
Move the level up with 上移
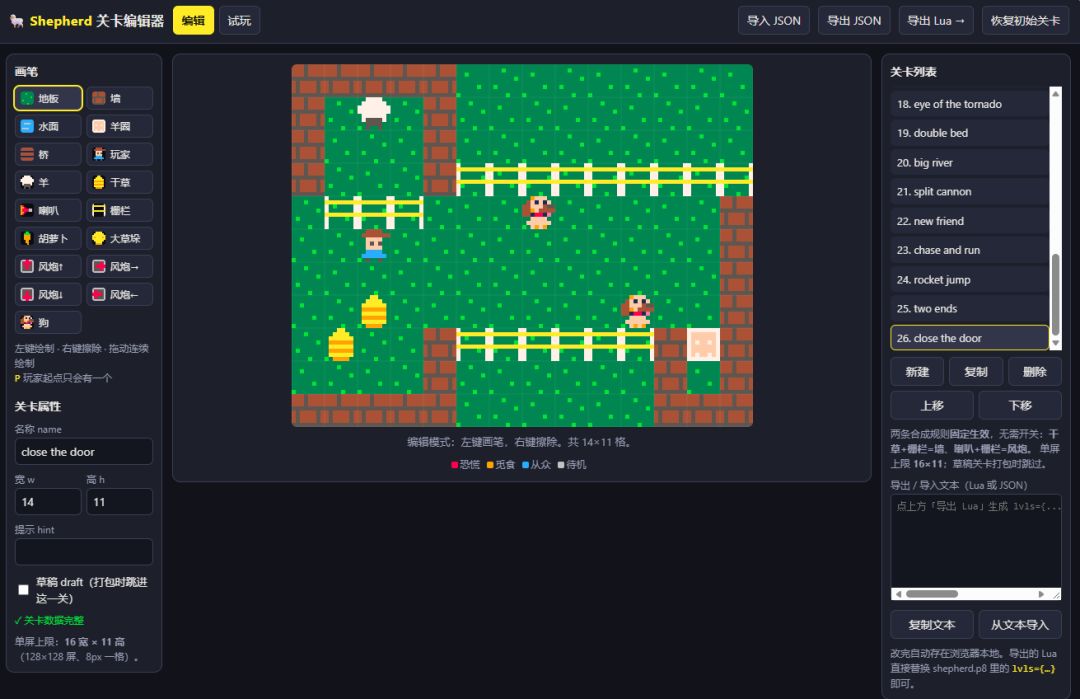[932, 406]
